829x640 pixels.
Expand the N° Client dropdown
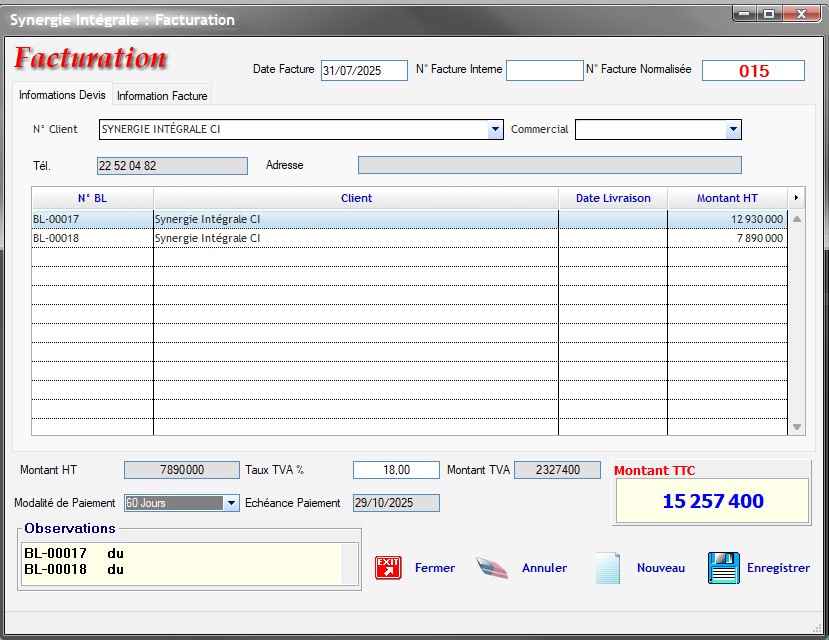point(495,130)
